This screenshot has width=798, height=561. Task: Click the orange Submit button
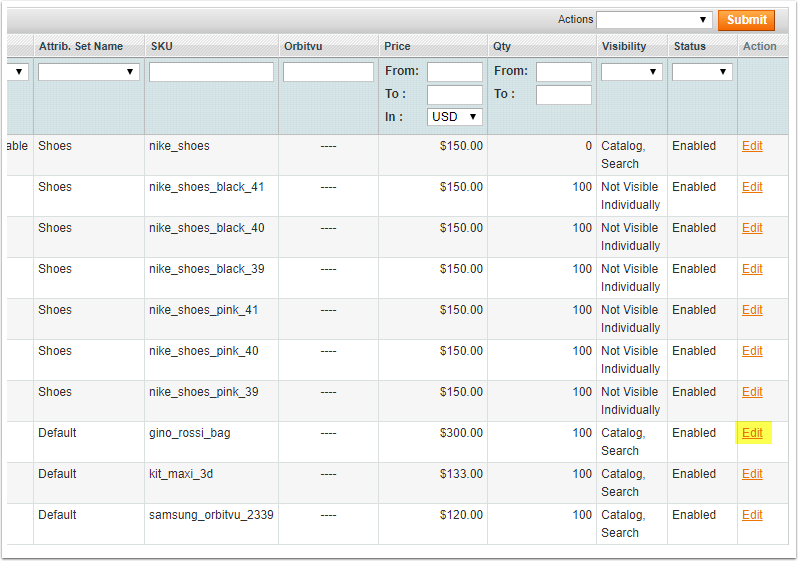(x=746, y=20)
